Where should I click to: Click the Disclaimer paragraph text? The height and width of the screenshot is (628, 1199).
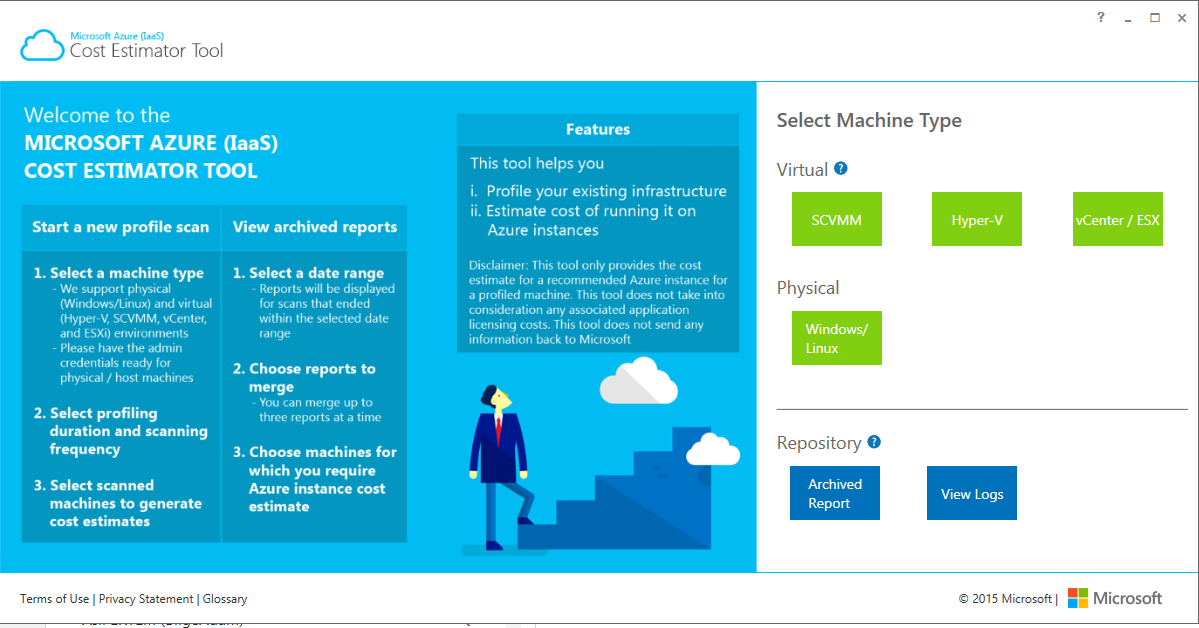(598, 302)
